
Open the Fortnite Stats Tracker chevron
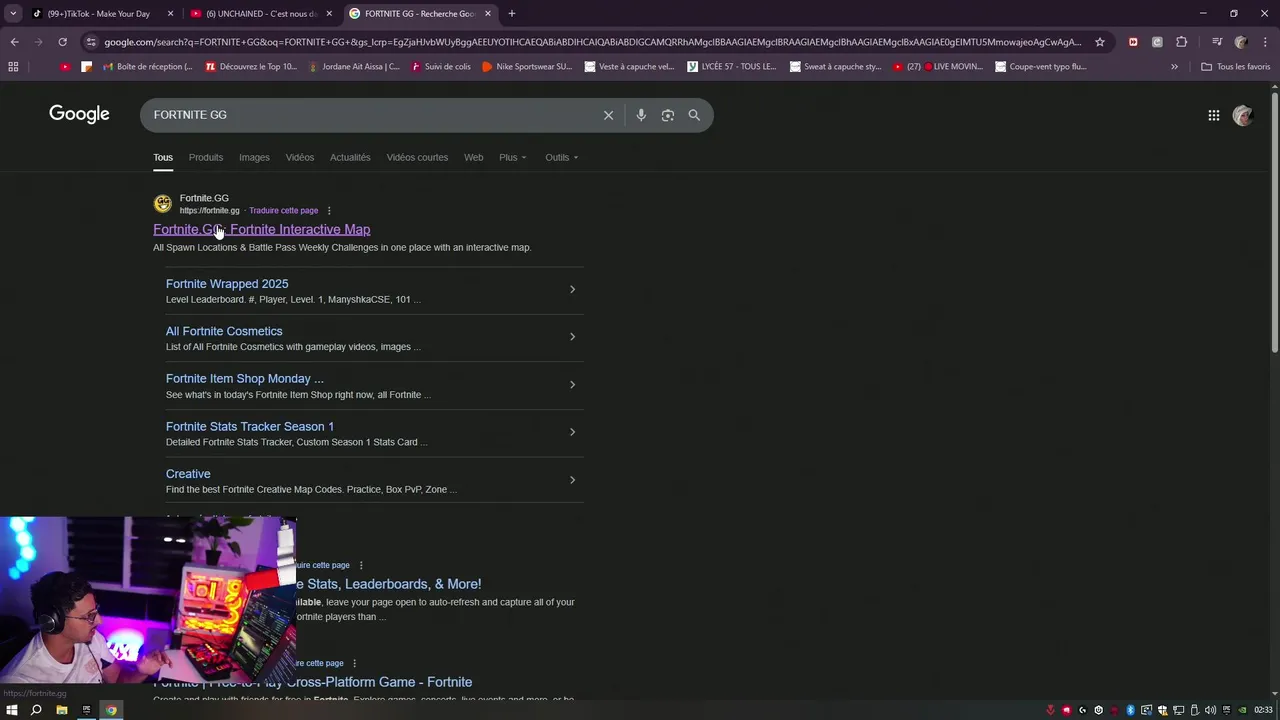(x=572, y=432)
